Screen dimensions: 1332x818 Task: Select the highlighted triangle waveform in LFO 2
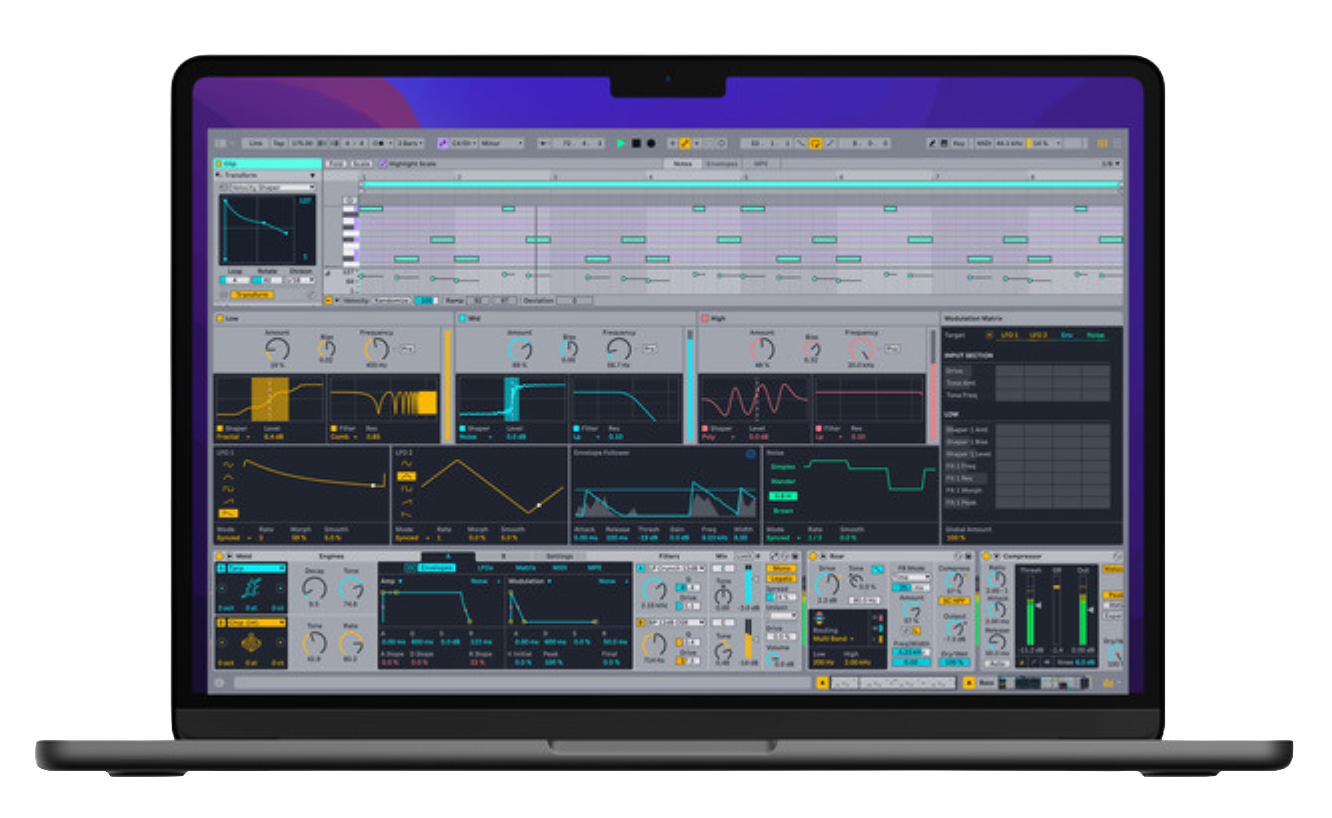tap(406, 476)
